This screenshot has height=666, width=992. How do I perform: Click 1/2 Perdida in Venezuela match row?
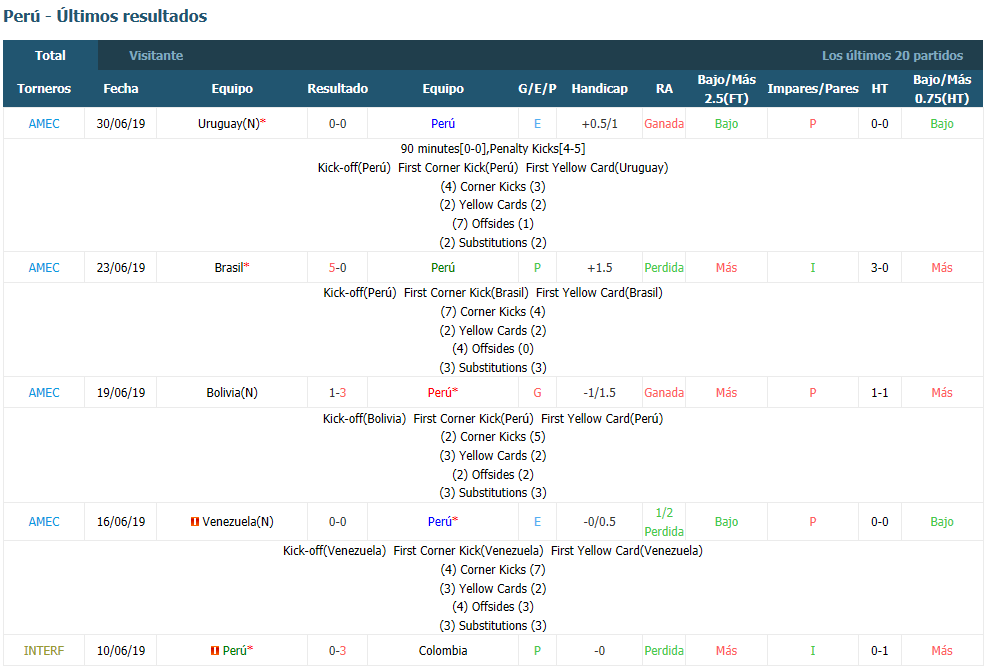664,522
